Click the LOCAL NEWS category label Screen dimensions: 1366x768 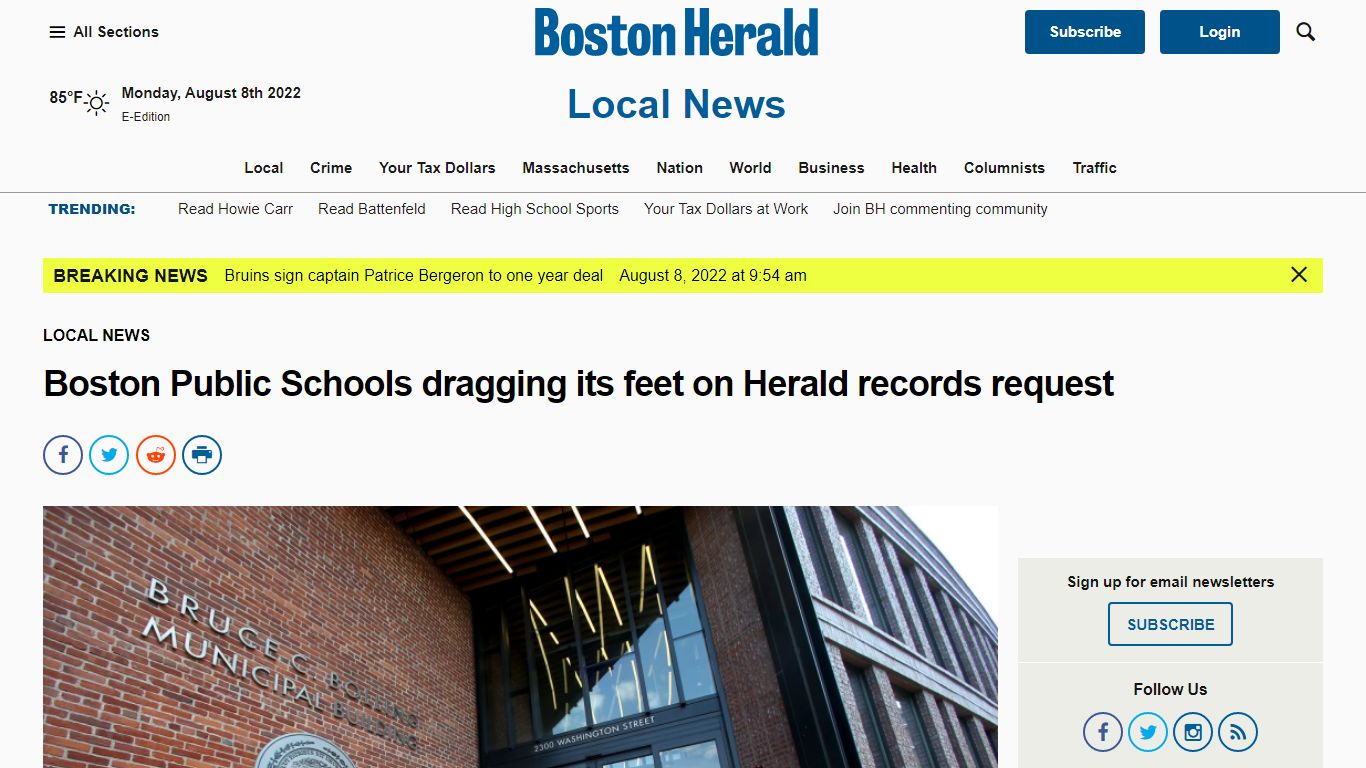pos(97,335)
